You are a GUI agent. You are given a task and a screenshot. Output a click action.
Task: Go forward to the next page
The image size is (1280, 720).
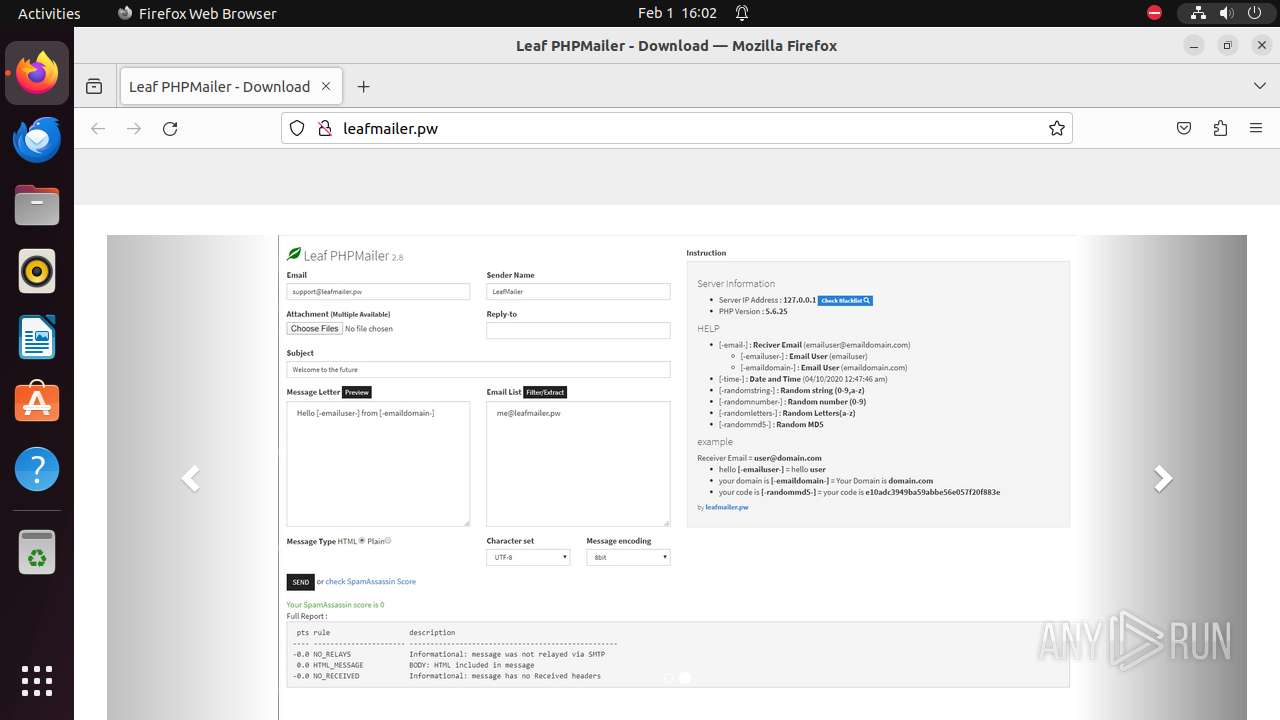coord(134,128)
